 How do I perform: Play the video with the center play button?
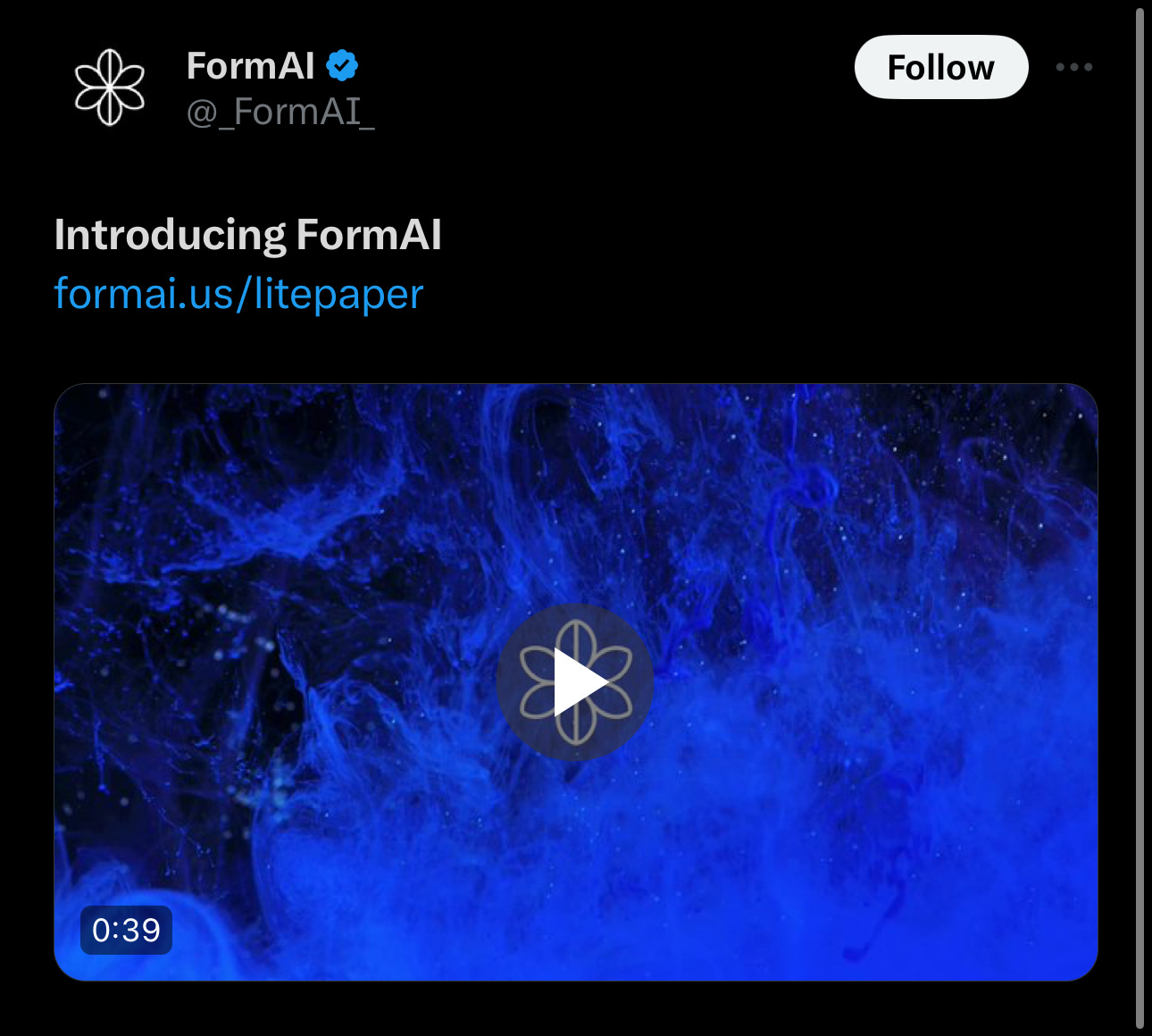pos(575,682)
